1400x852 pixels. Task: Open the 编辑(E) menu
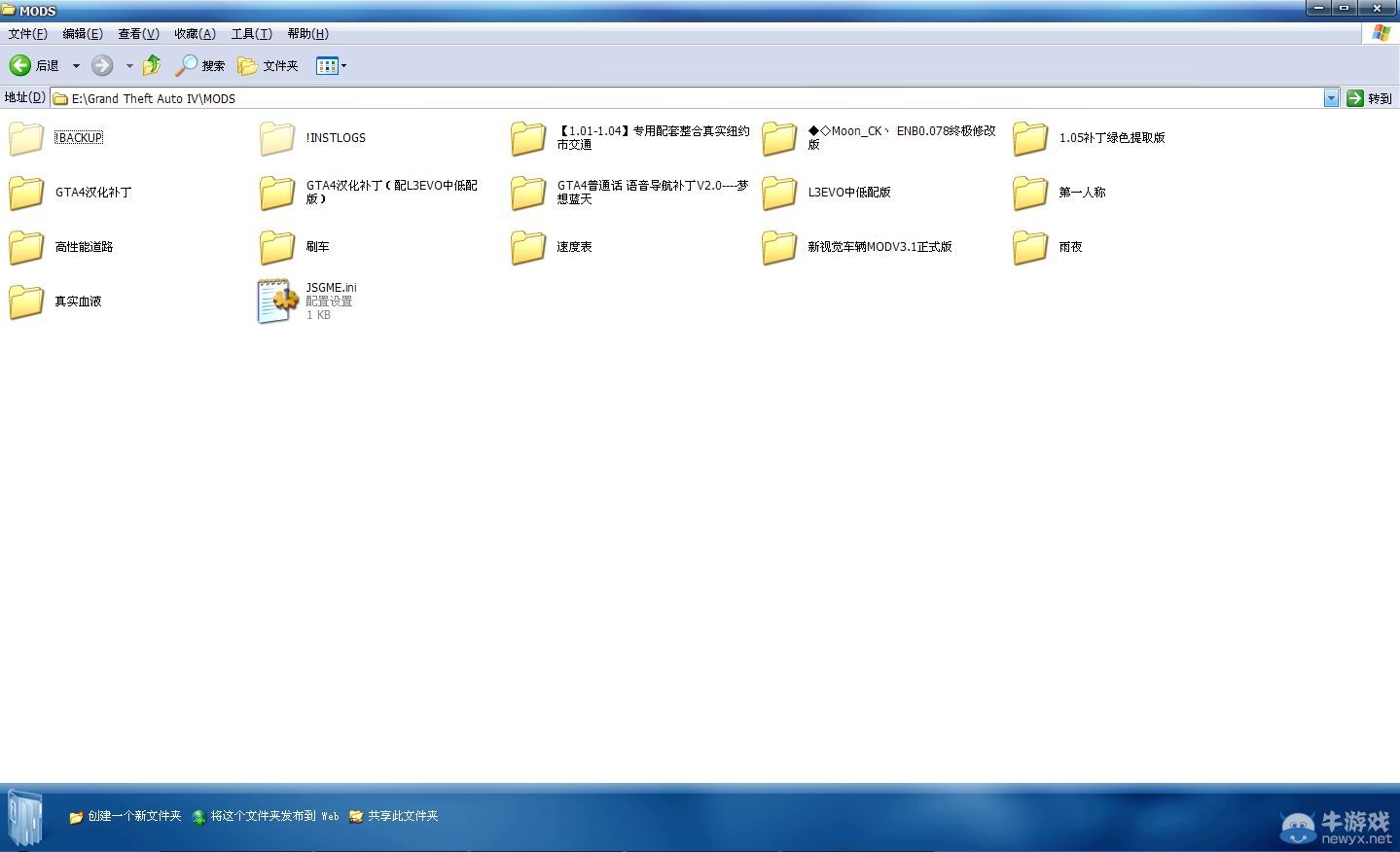pyautogui.click(x=83, y=33)
